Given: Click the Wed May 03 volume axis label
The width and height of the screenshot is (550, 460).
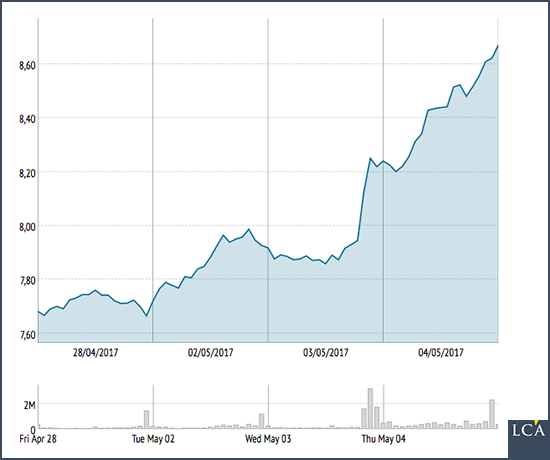Looking at the screenshot, I should [268, 439].
